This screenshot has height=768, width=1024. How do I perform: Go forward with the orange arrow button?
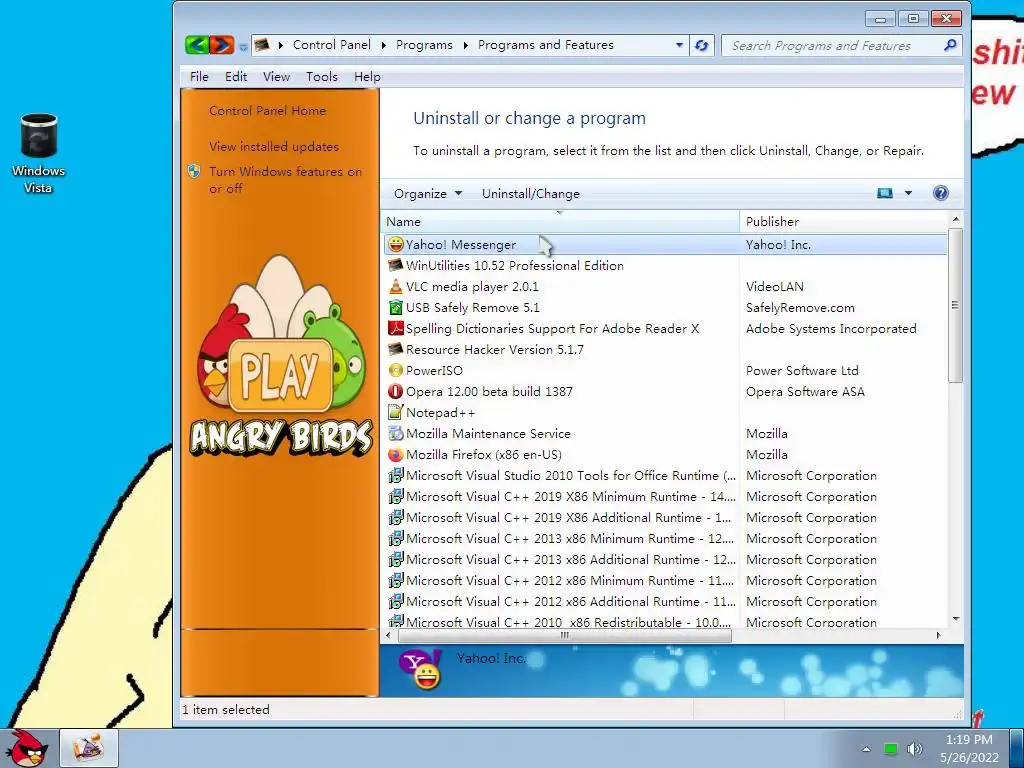[x=222, y=45]
